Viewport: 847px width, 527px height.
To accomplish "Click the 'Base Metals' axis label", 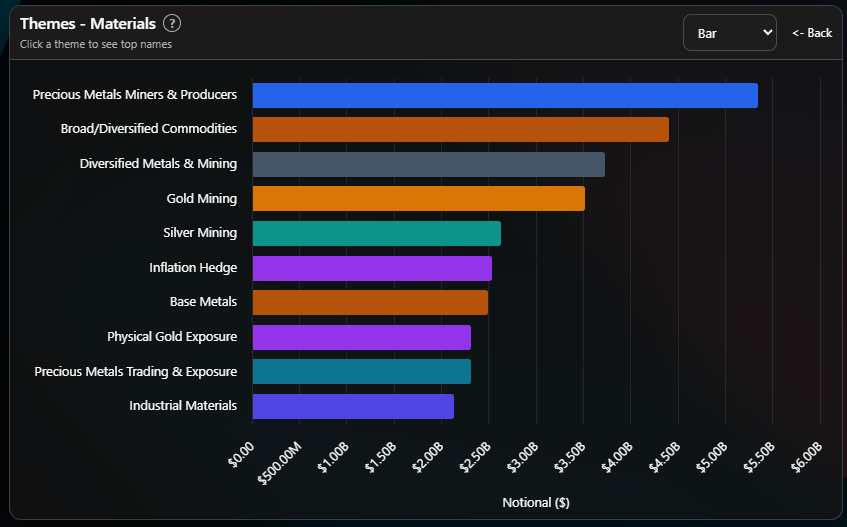I will point(203,302).
